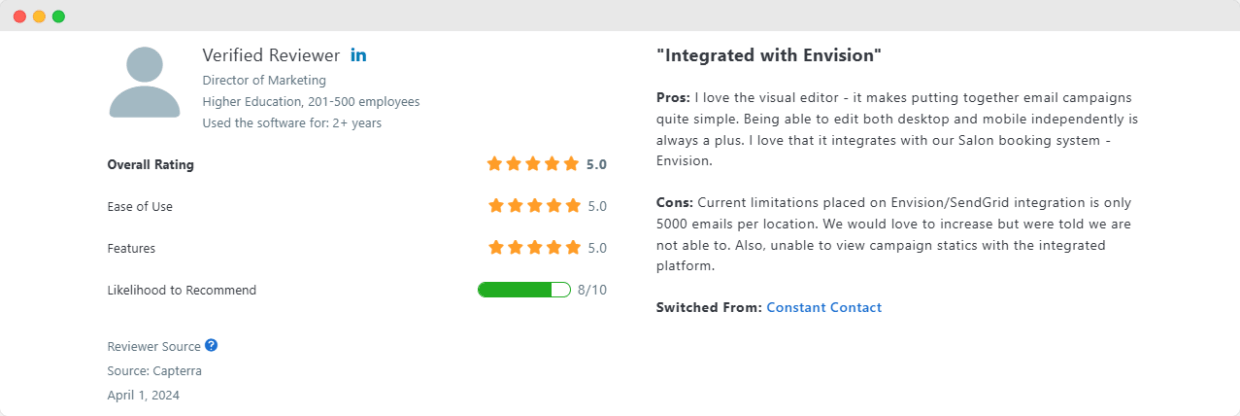
Task: Click the Verified Reviewer name
Action: click(x=271, y=55)
